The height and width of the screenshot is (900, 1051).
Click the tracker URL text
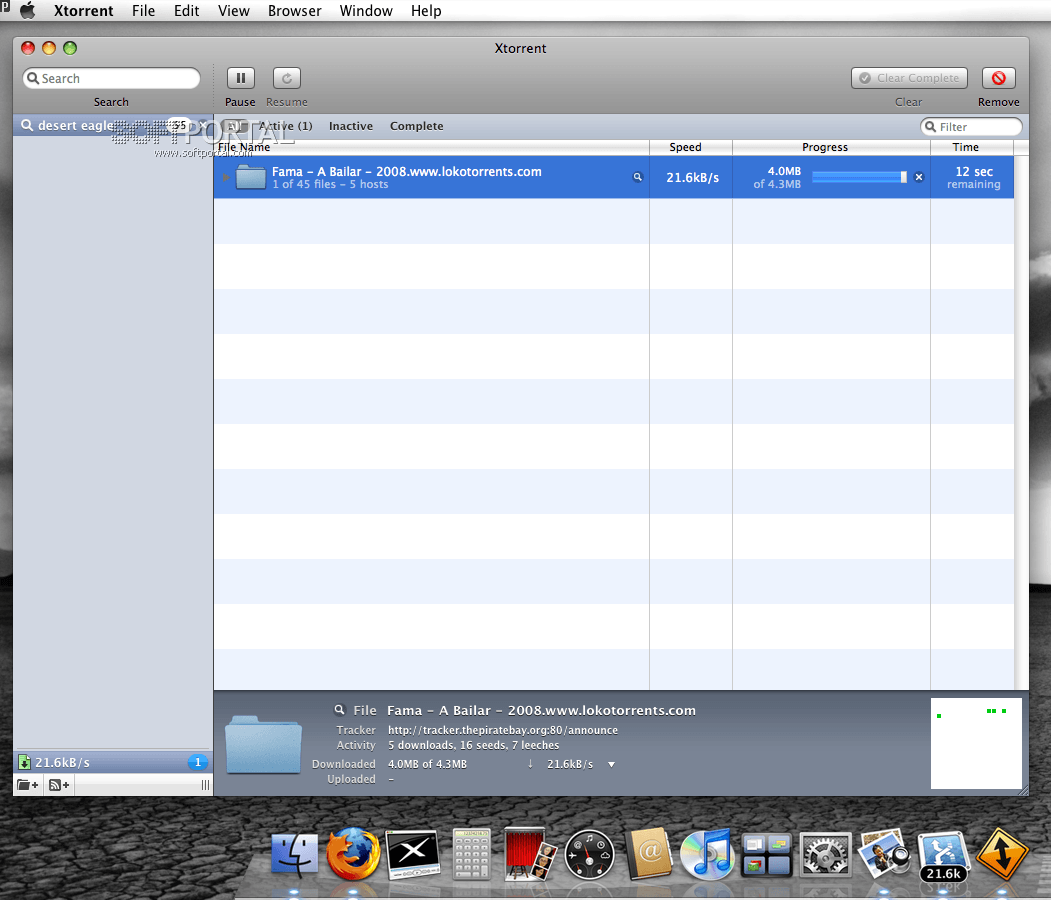[x=503, y=730]
